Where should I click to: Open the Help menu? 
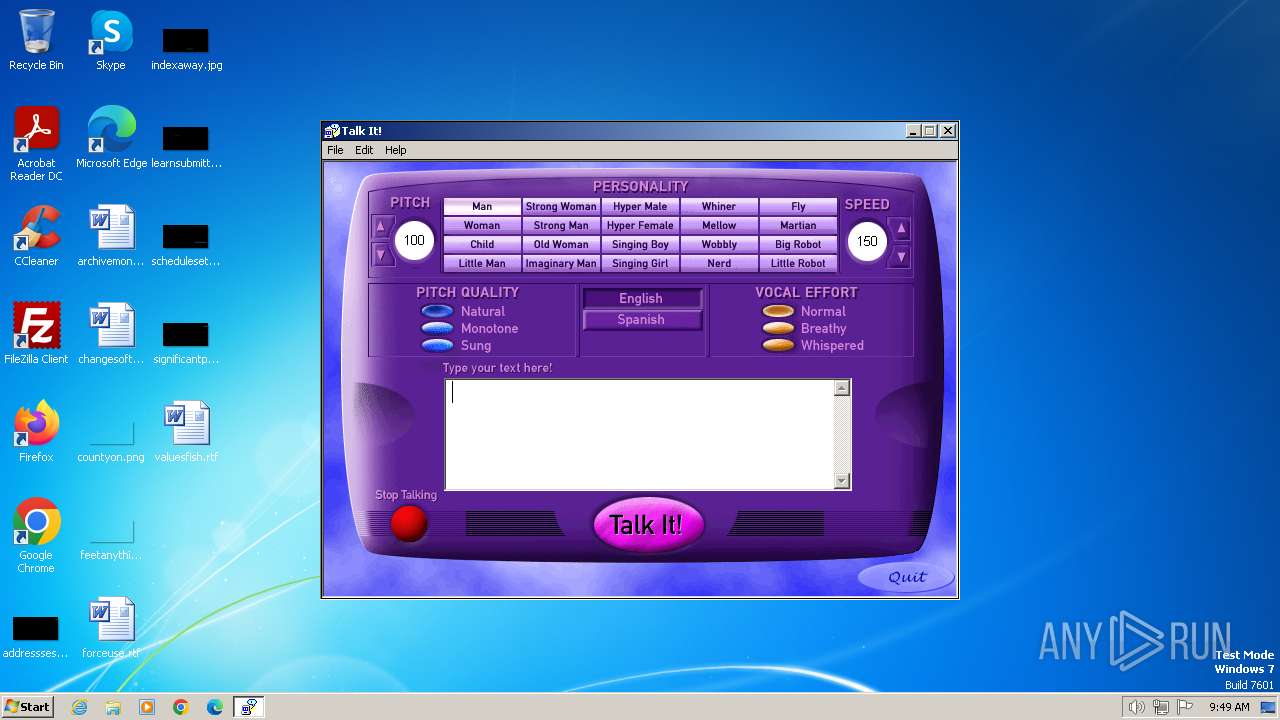396,150
